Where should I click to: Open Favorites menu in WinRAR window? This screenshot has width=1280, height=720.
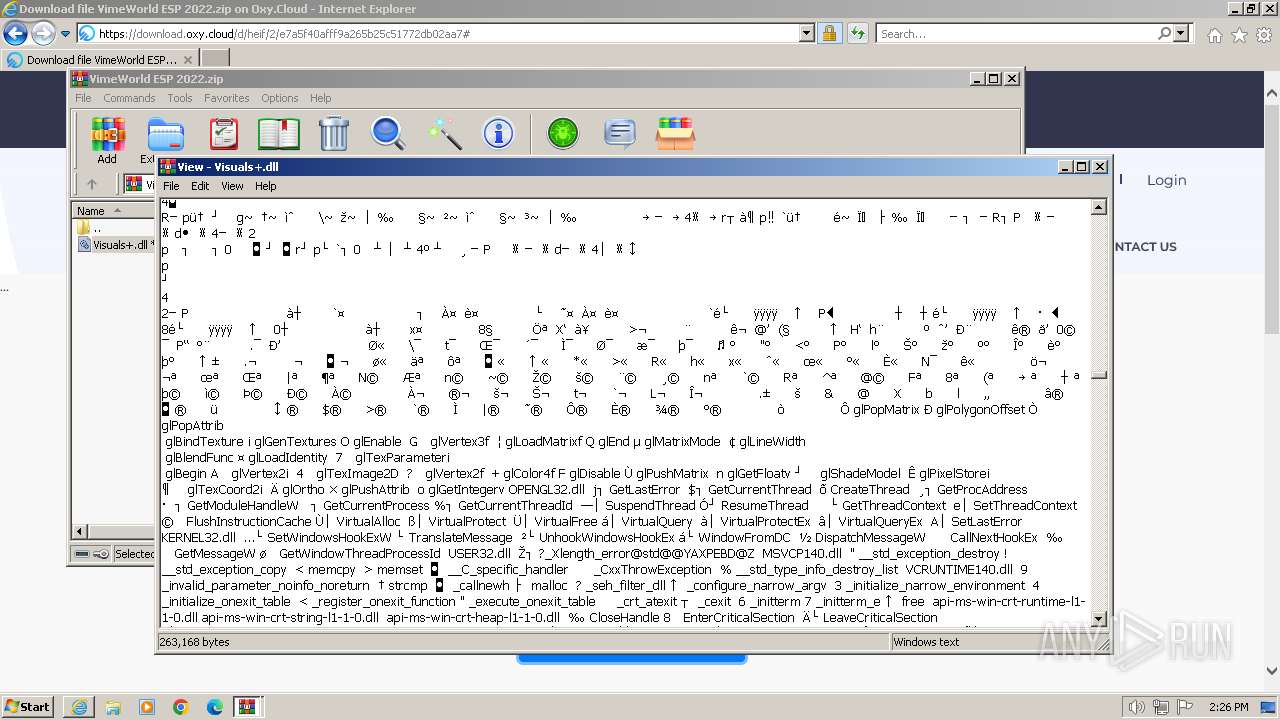point(227,98)
